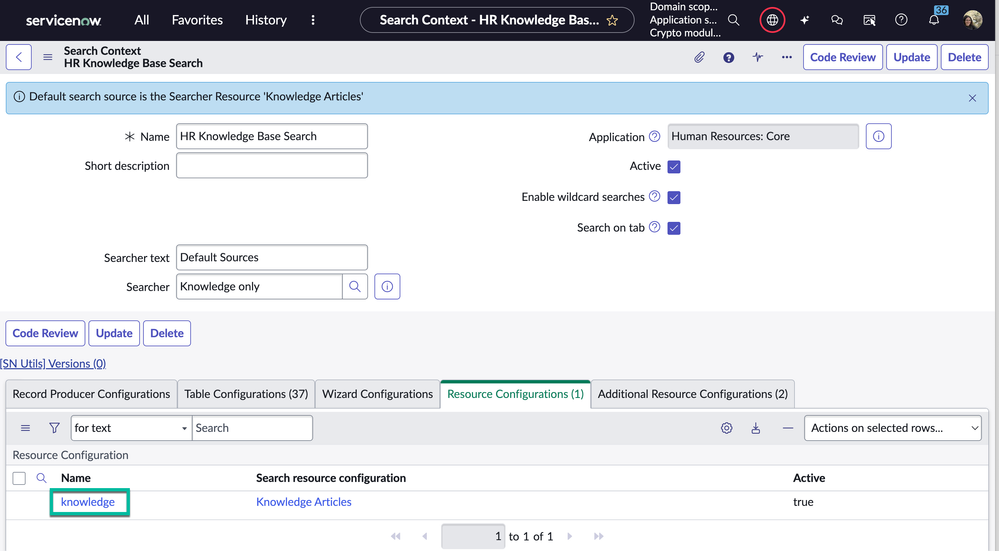Screen dimensions: 999x551
Task: Click the globe scope icon
Action: 772,20
